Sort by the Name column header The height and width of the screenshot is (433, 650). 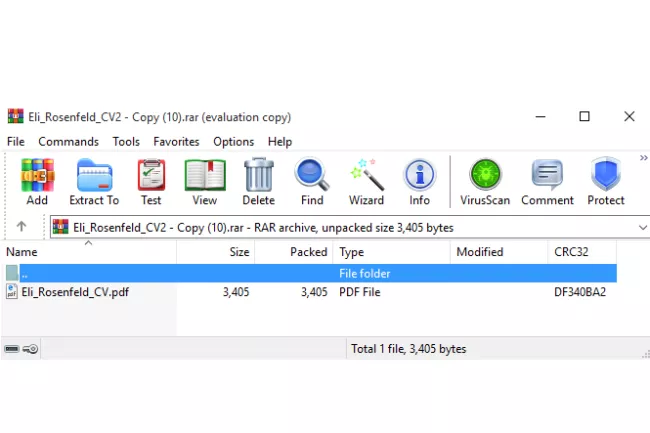click(x=89, y=252)
